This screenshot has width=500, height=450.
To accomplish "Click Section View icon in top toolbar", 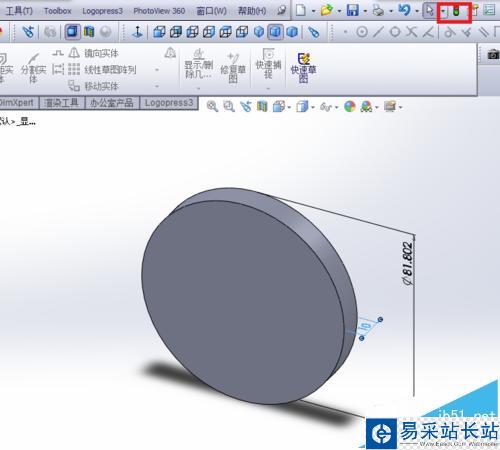I will [89, 32].
